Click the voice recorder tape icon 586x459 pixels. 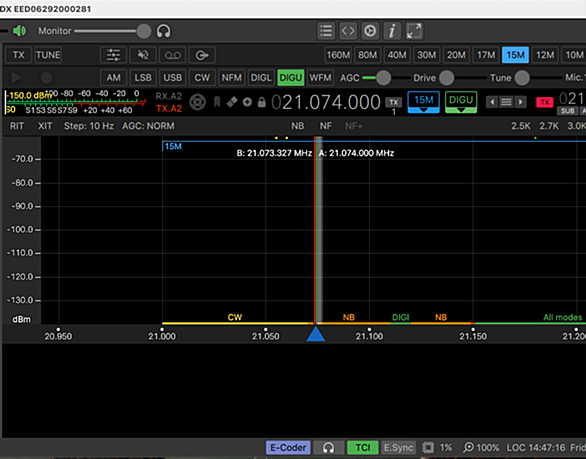tap(173, 55)
